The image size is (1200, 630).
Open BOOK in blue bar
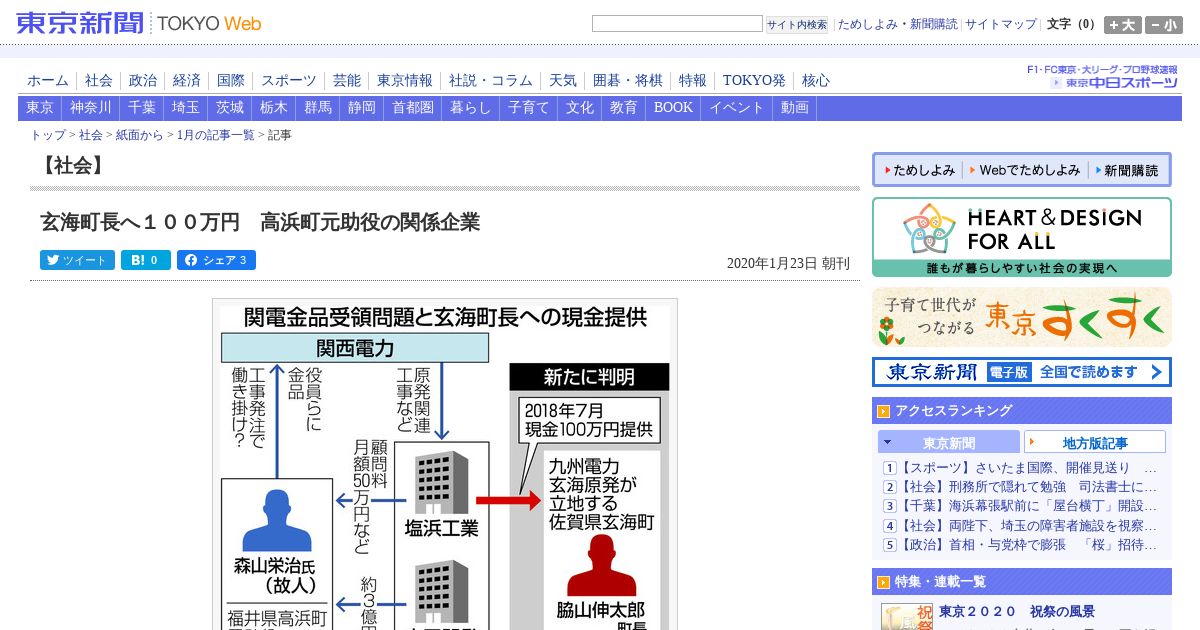(674, 108)
